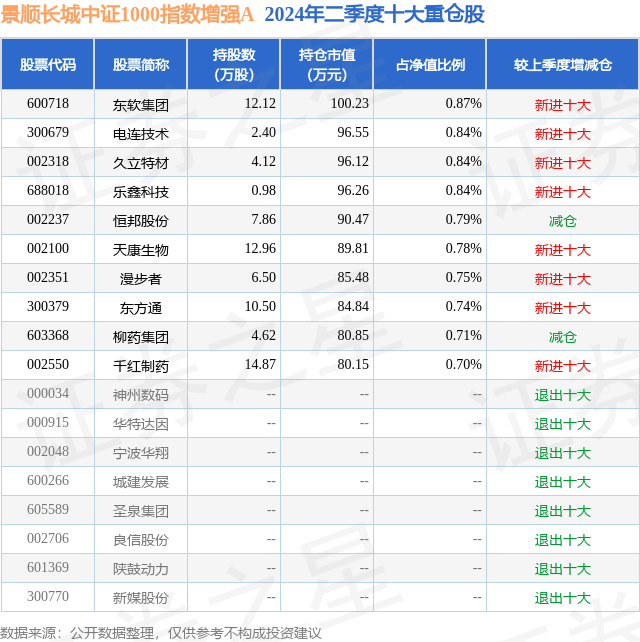
Task: Select stock code 688018
Action: [48, 190]
